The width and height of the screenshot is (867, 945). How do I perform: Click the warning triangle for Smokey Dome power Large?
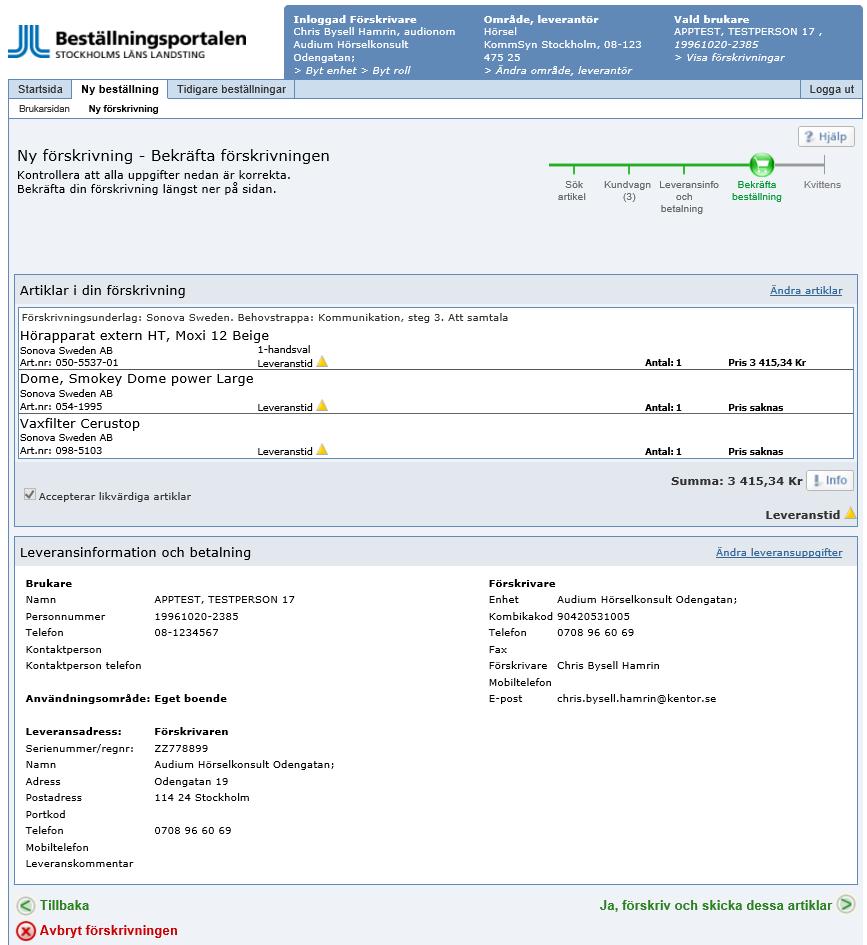pos(322,406)
